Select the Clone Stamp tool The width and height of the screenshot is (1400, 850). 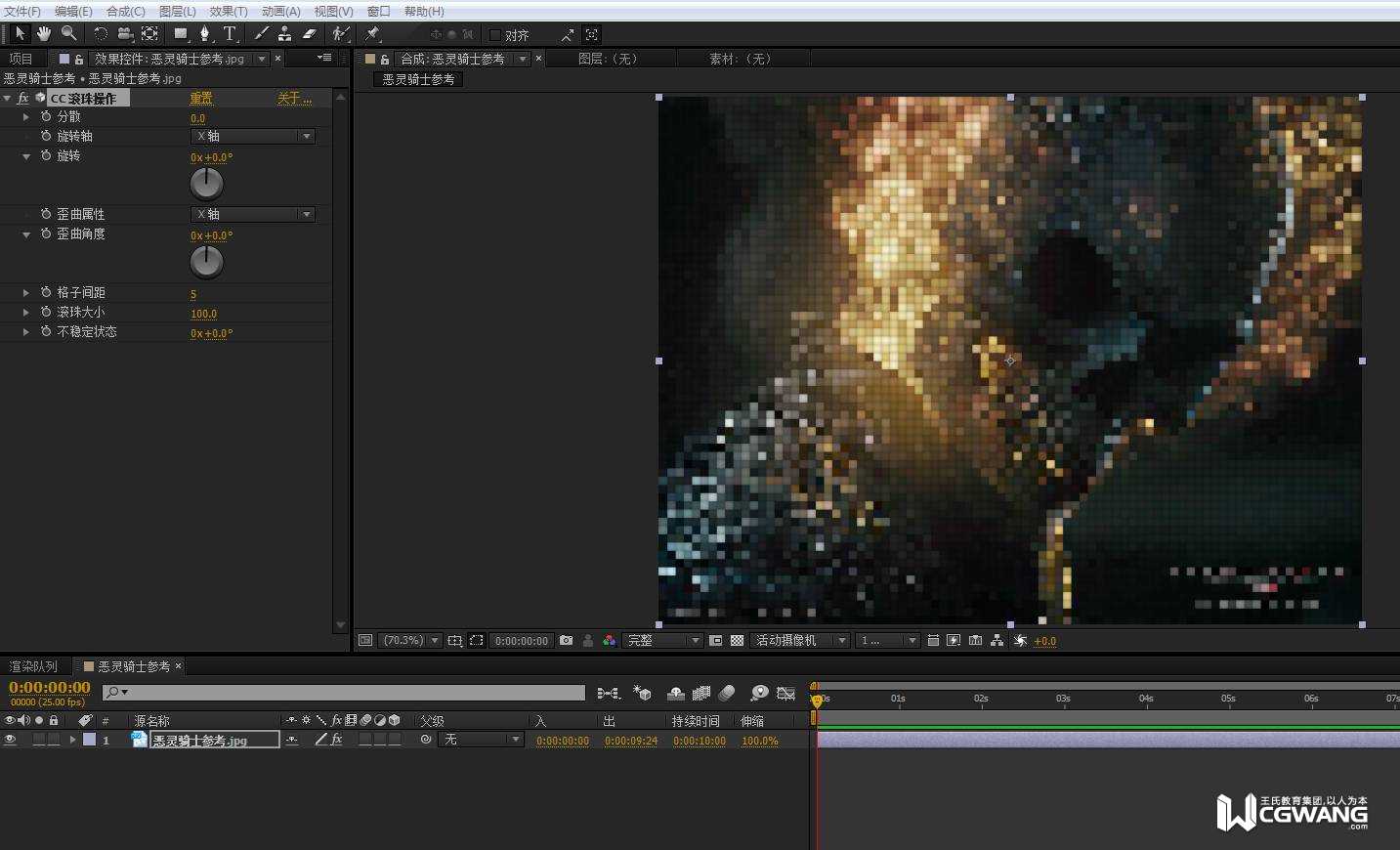pyautogui.click(x=284, y=33)
